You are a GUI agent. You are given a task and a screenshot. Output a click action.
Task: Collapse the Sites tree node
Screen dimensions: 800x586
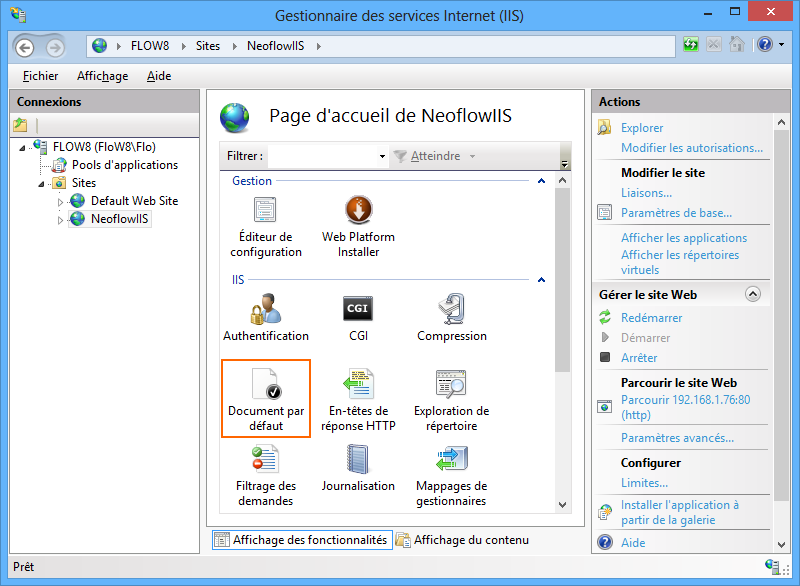41,184
